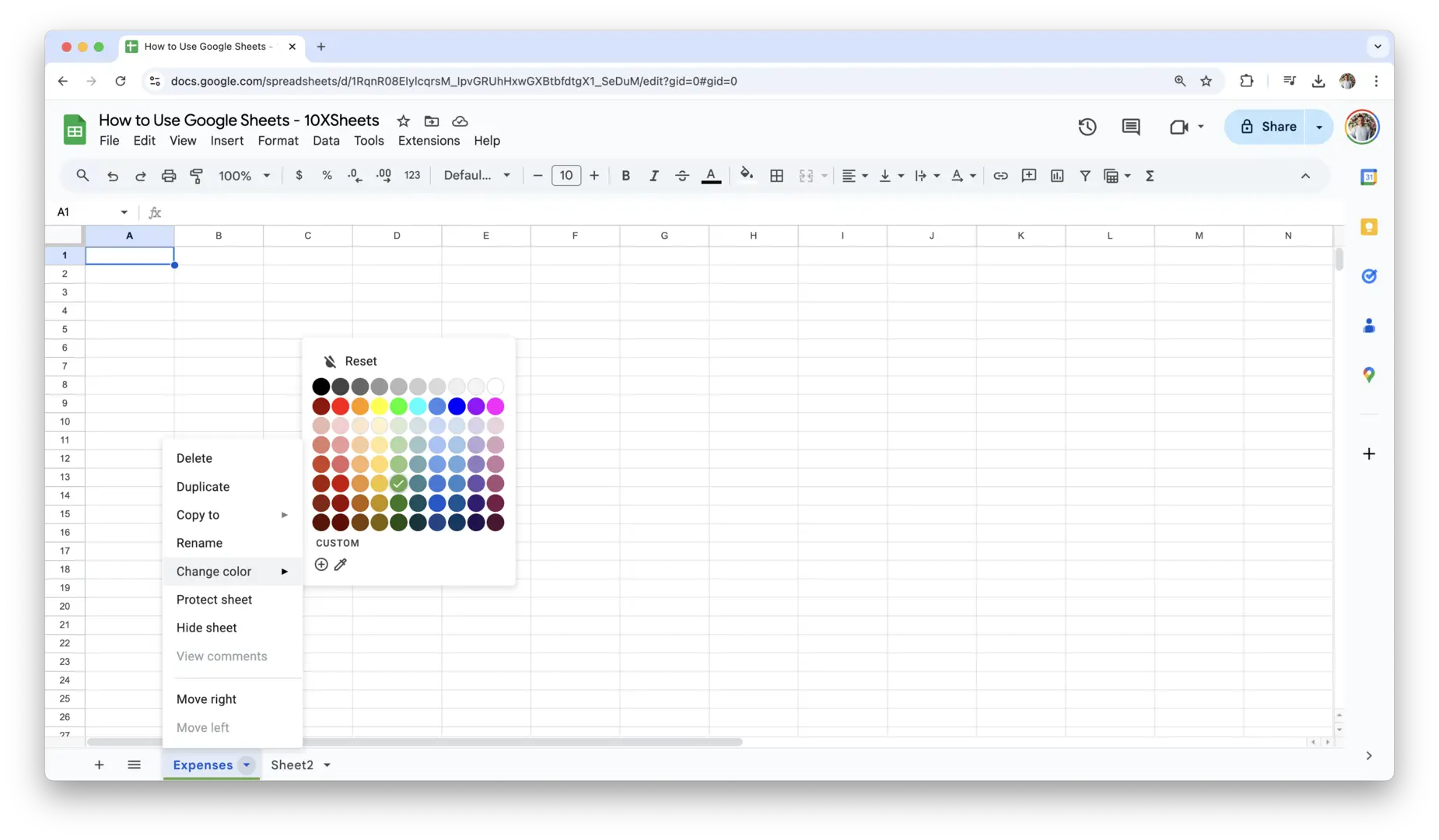Open Google Tasks side panel
1439x840 pixels.
(1369, 276)
